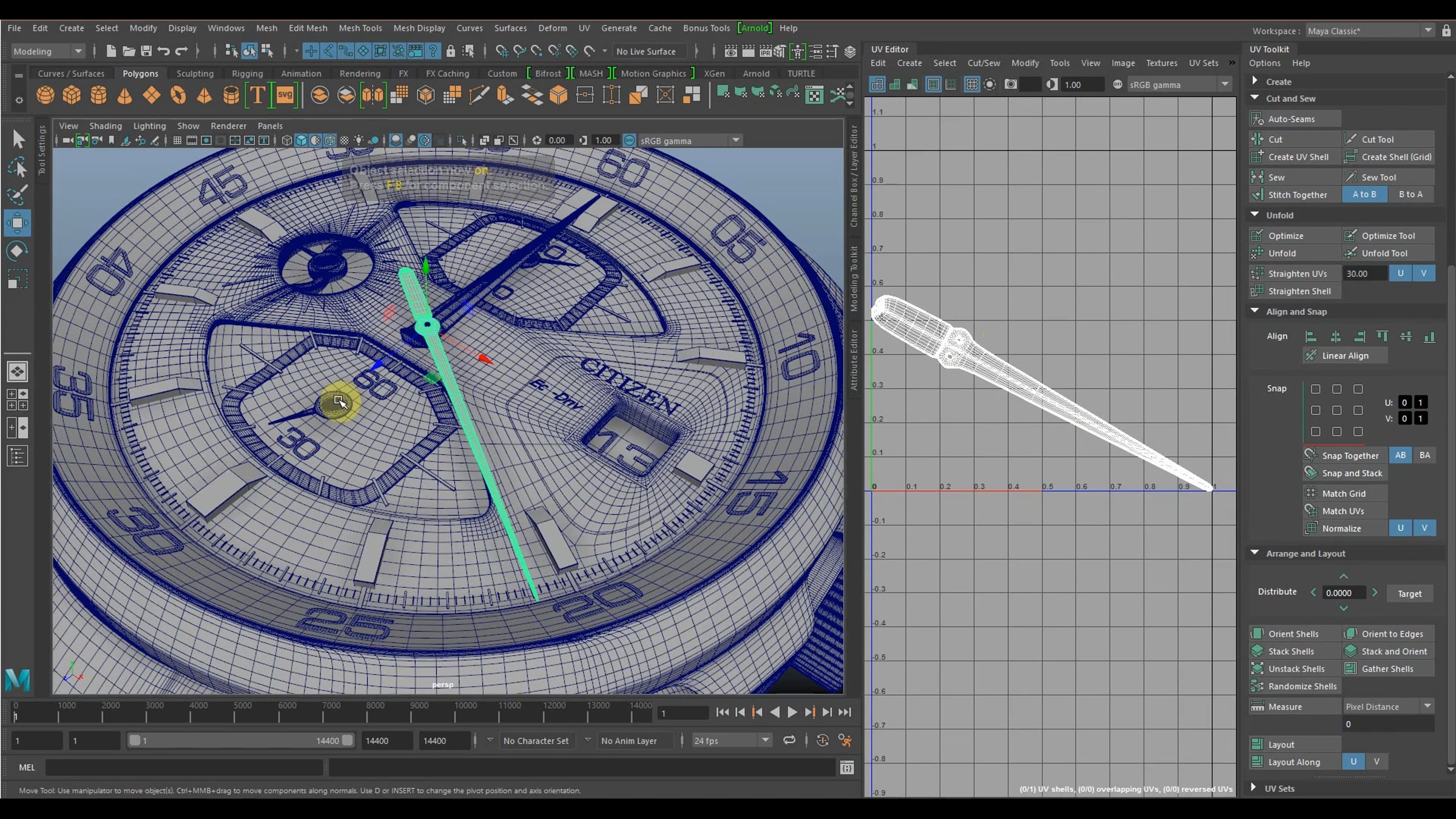
Task: Create a polygon cube from shelf
Action: [72, 95]
